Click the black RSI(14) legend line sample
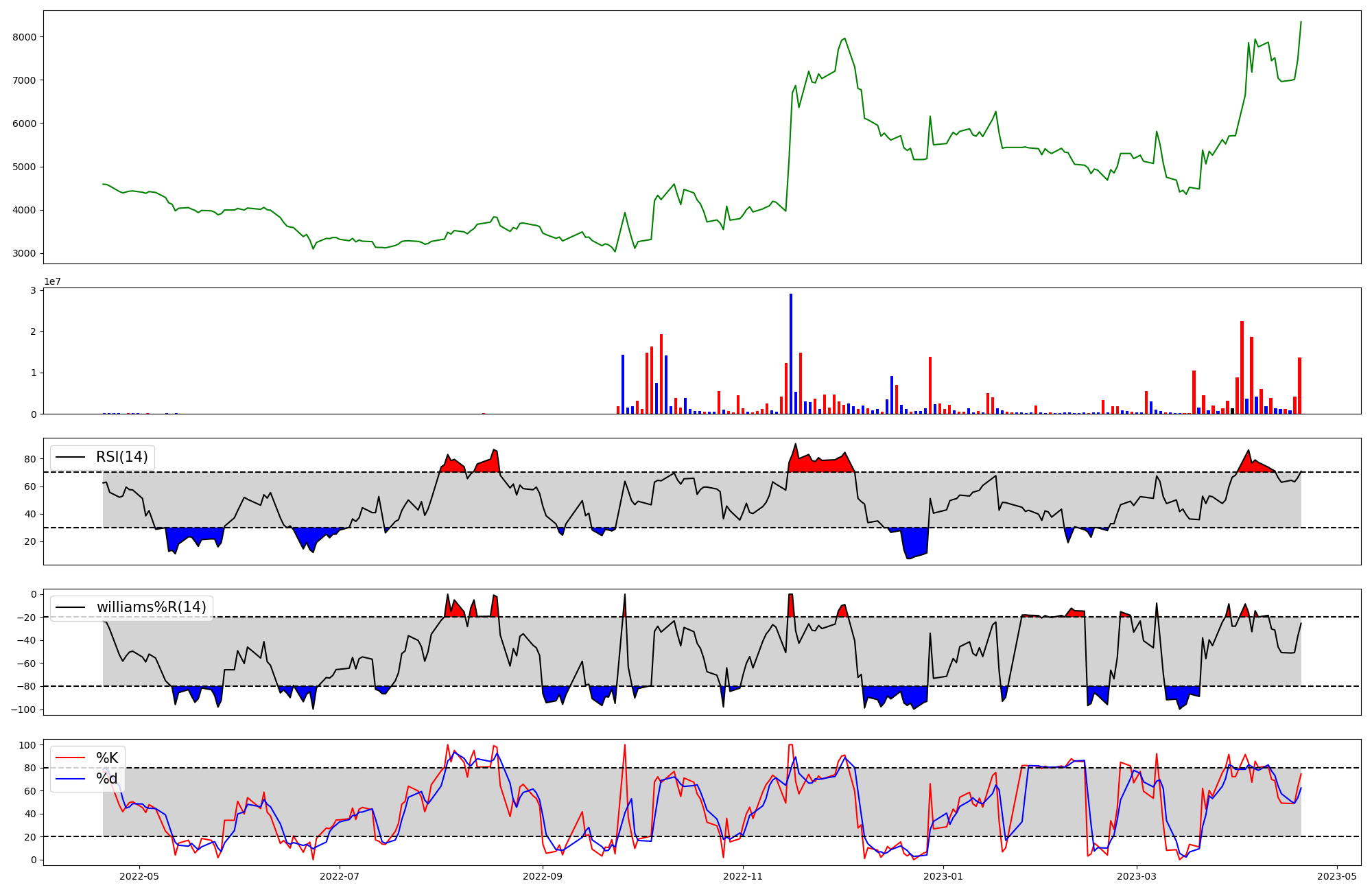1372x892 pixels. pyautogui.click(x=70, y=457)
